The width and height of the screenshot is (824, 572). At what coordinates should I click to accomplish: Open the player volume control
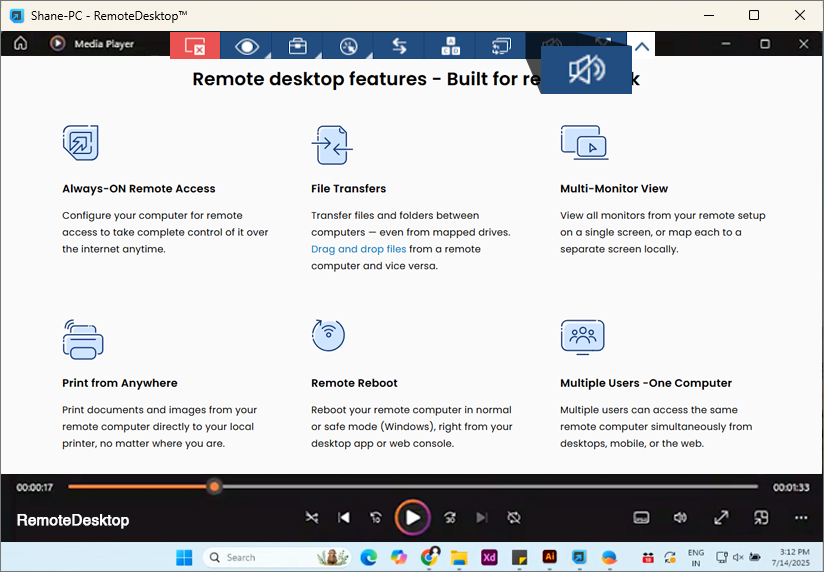point(680,517)
